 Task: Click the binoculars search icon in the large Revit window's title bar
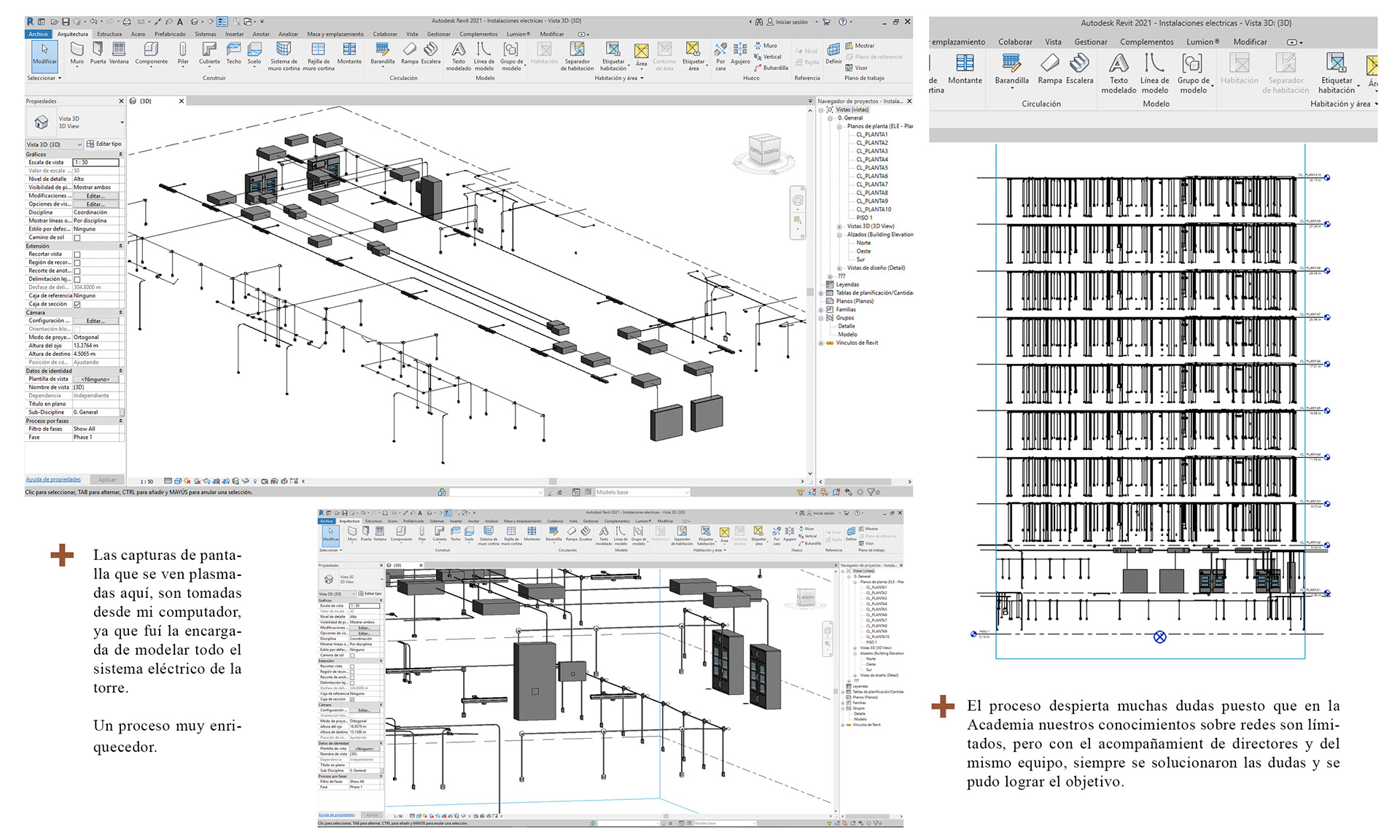tap(759, 22)
